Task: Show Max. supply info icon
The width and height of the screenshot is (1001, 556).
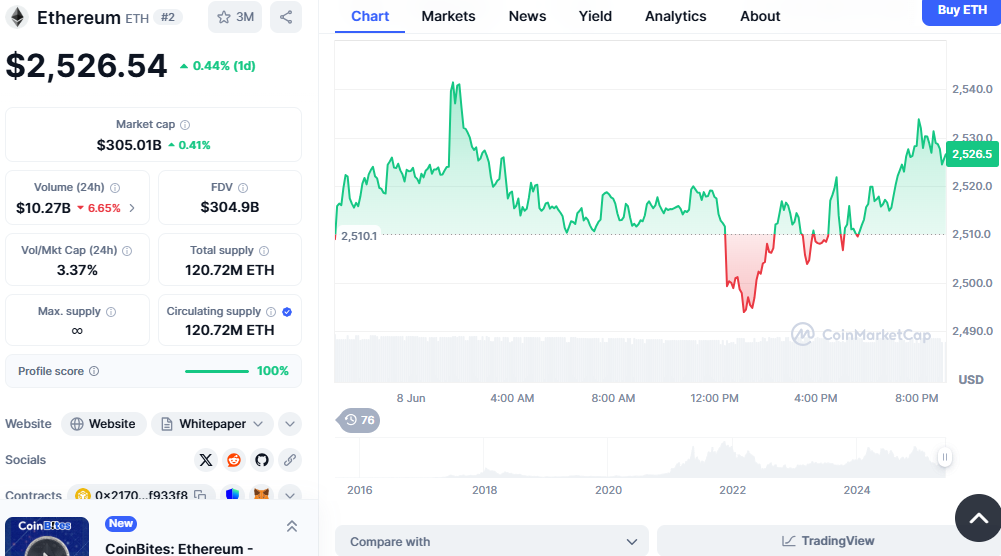Action: pyautogui.click(x=111, y=312)
